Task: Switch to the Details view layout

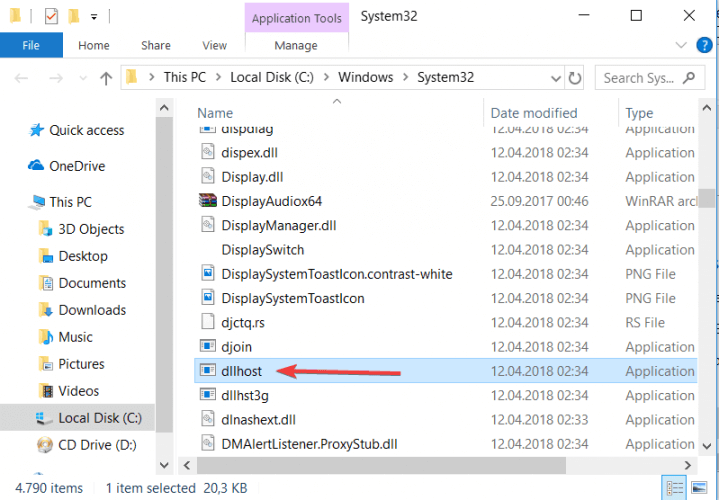Action: [x=675, y=488]
